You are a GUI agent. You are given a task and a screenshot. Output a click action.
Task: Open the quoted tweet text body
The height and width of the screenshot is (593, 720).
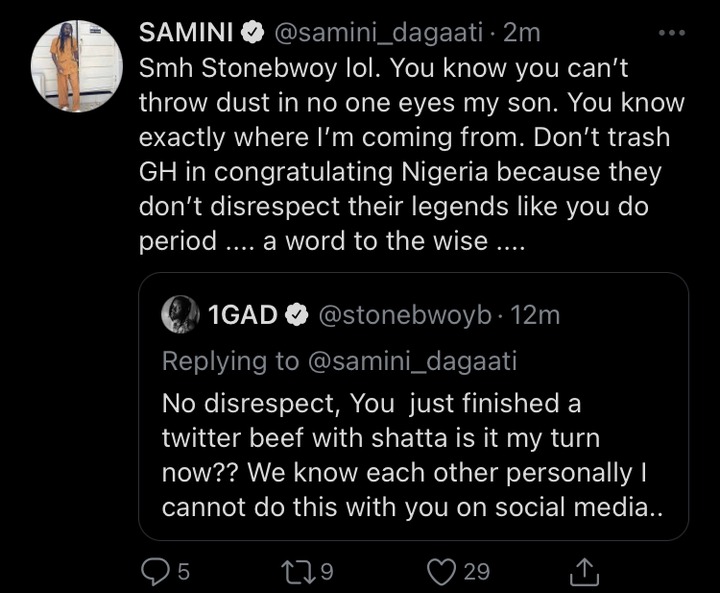pyautogui.click(x=413, y=455)
